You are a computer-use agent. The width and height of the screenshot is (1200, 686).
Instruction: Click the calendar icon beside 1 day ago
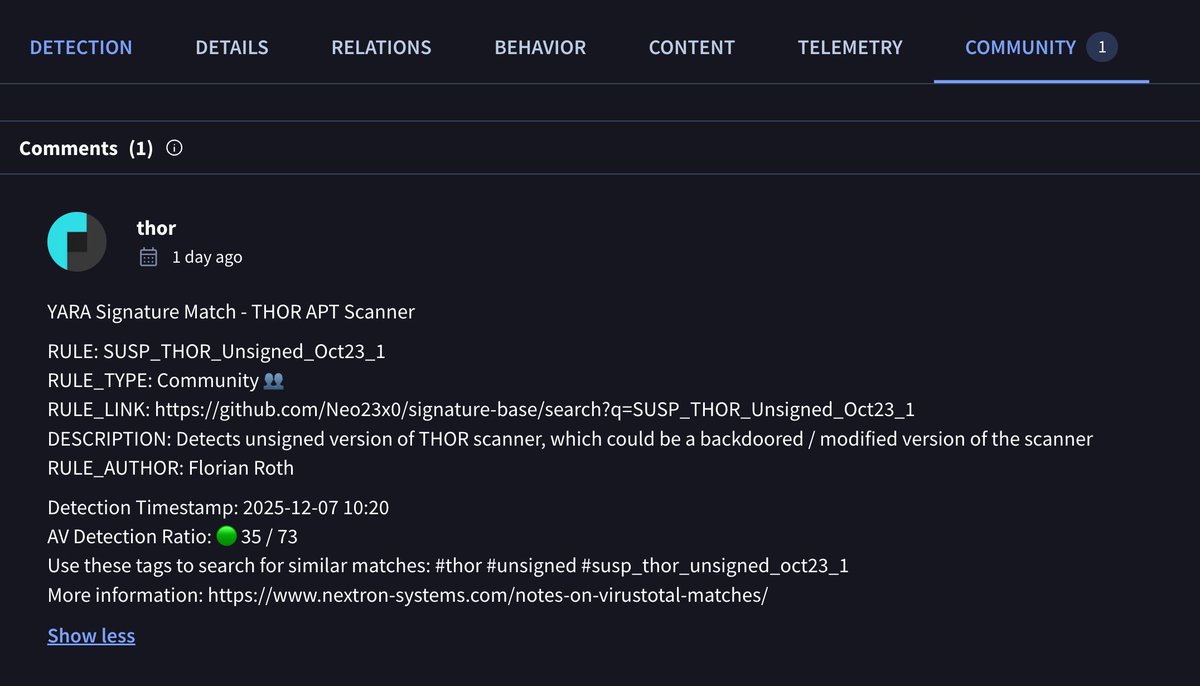(148, 257)
